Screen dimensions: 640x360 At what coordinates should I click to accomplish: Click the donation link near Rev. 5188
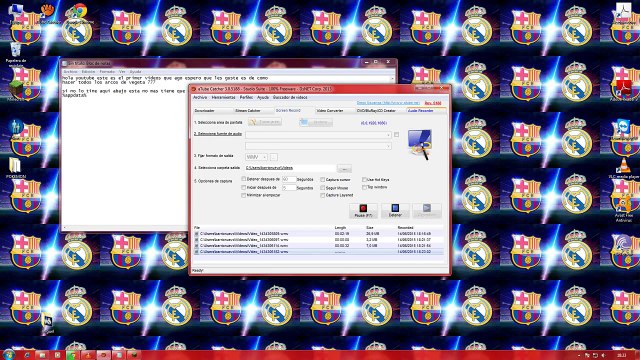click(388, 103)
